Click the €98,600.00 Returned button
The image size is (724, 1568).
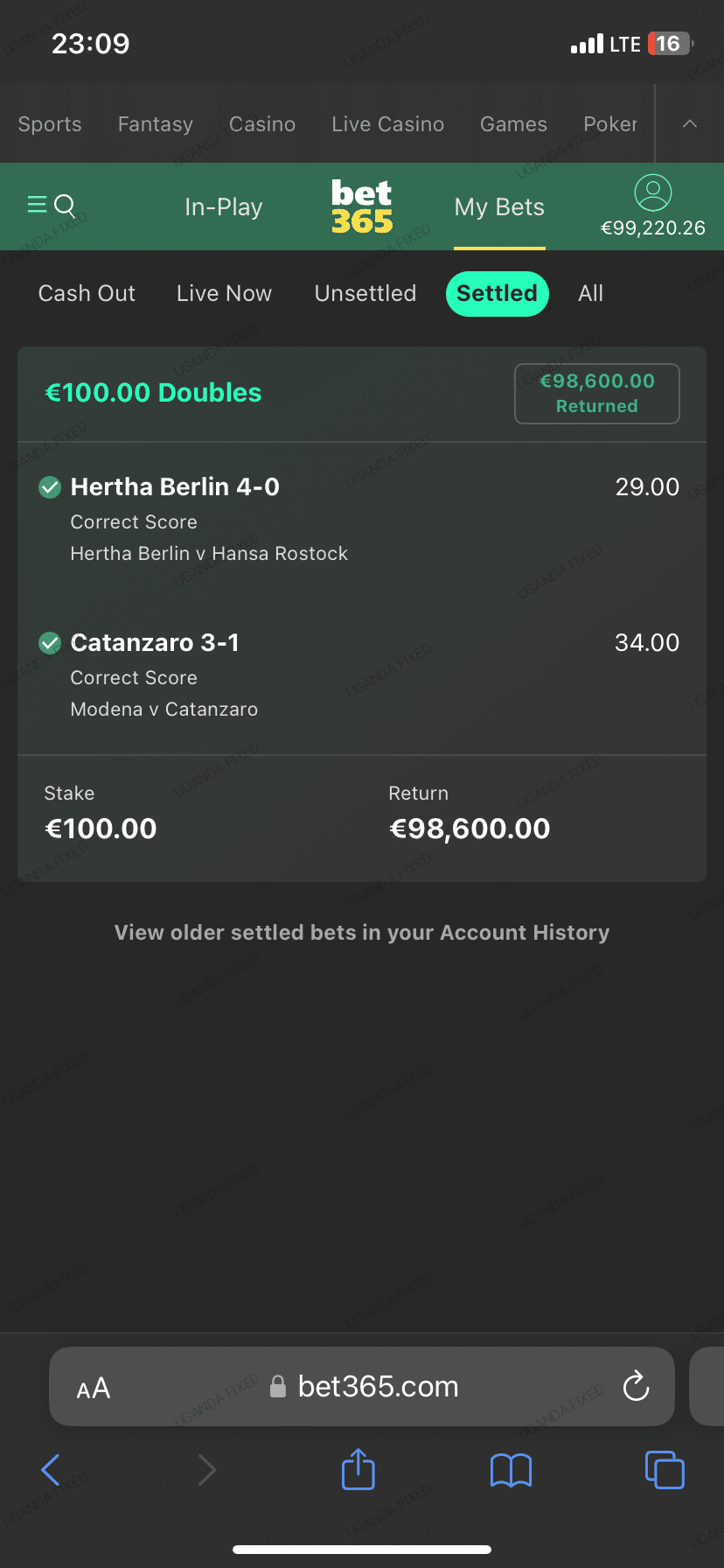(597, 394)
